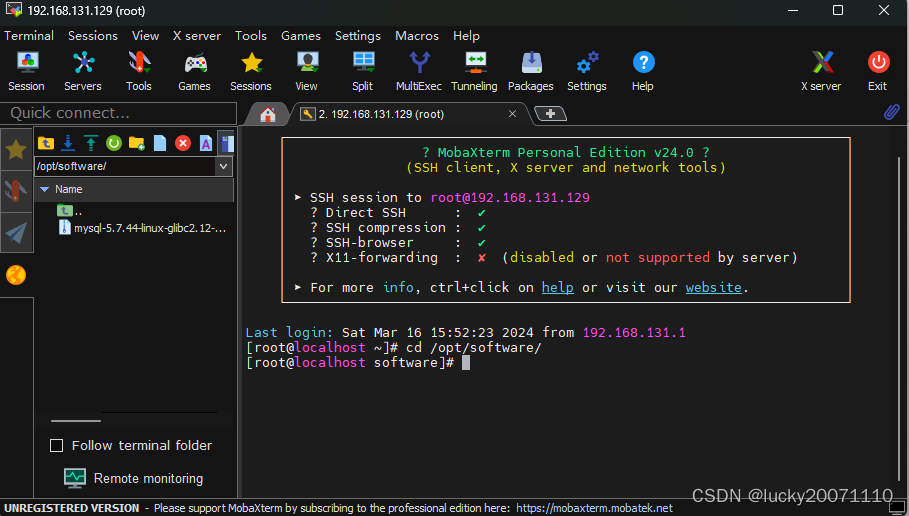Viewport: 909px width, 516px height.
Task: Open the Macros paper plane sidebar tab
Action: (x=16, y=233)
